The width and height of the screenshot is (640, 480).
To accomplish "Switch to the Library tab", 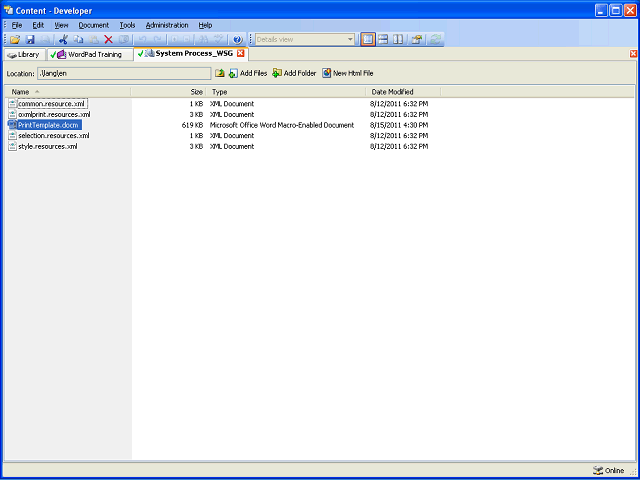I will 24,55.
